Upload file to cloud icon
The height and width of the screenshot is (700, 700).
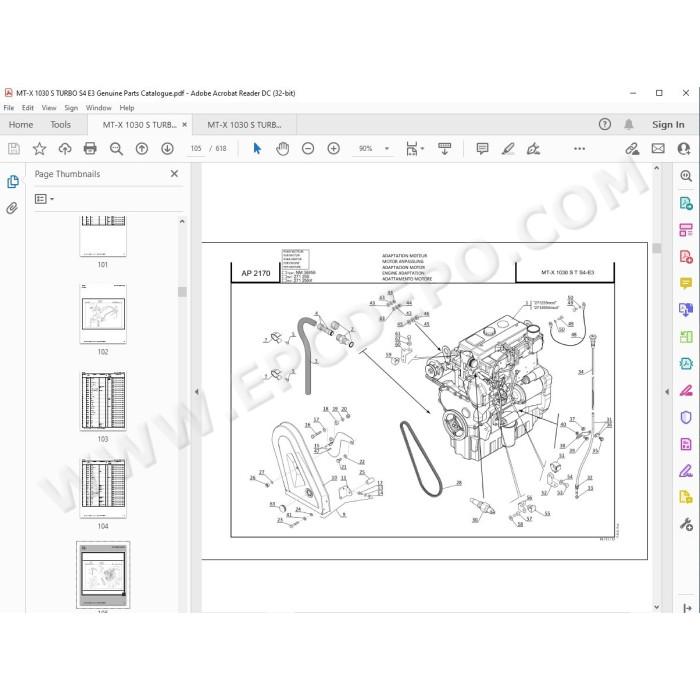[x=65, y=149]
